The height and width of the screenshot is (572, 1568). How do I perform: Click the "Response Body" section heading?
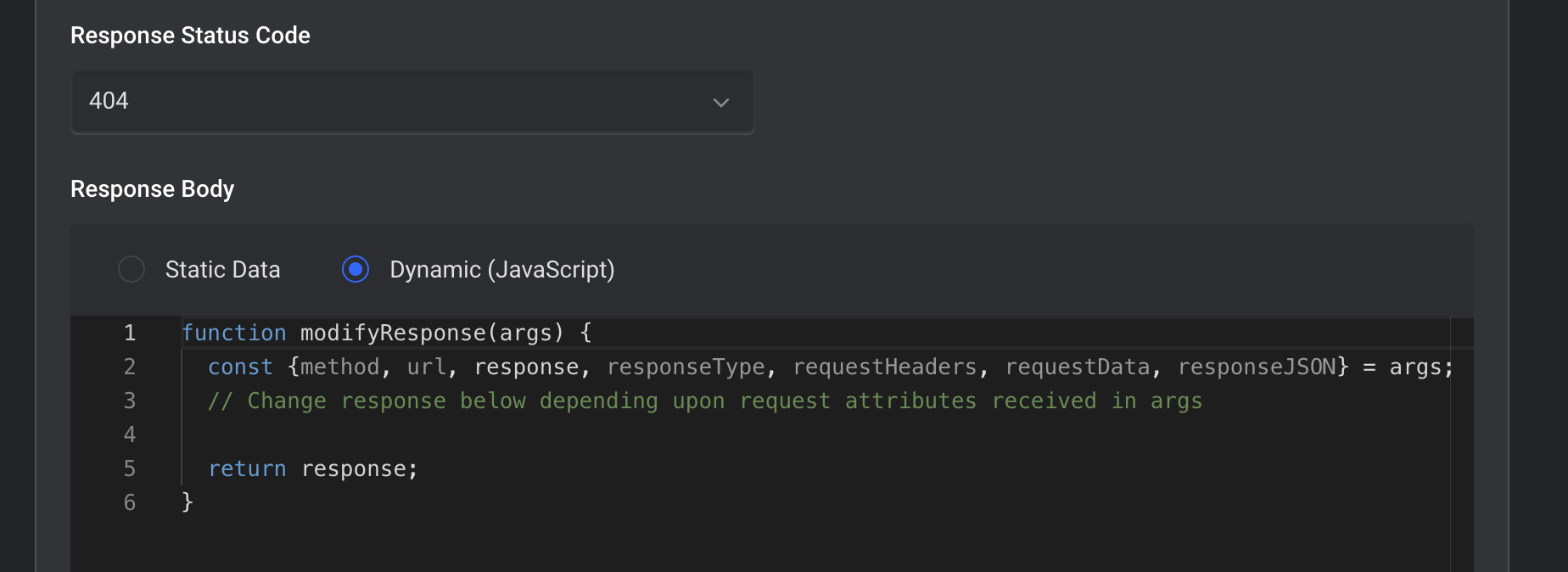coord(152,188)
